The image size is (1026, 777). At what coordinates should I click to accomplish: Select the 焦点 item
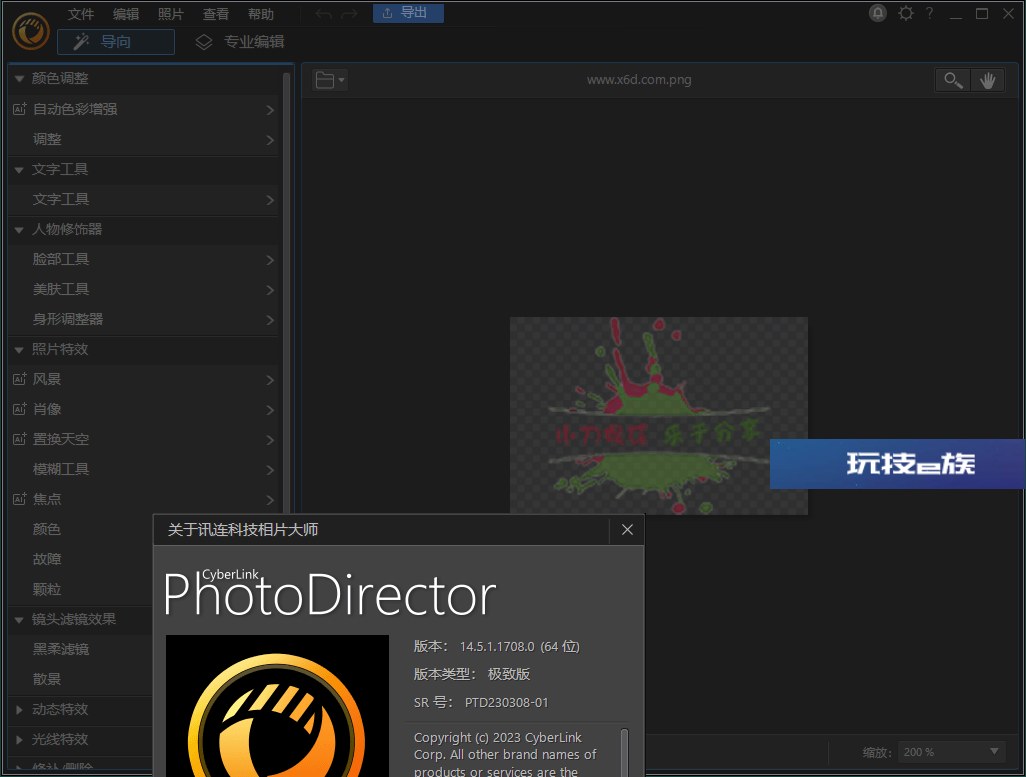(144, 499)
